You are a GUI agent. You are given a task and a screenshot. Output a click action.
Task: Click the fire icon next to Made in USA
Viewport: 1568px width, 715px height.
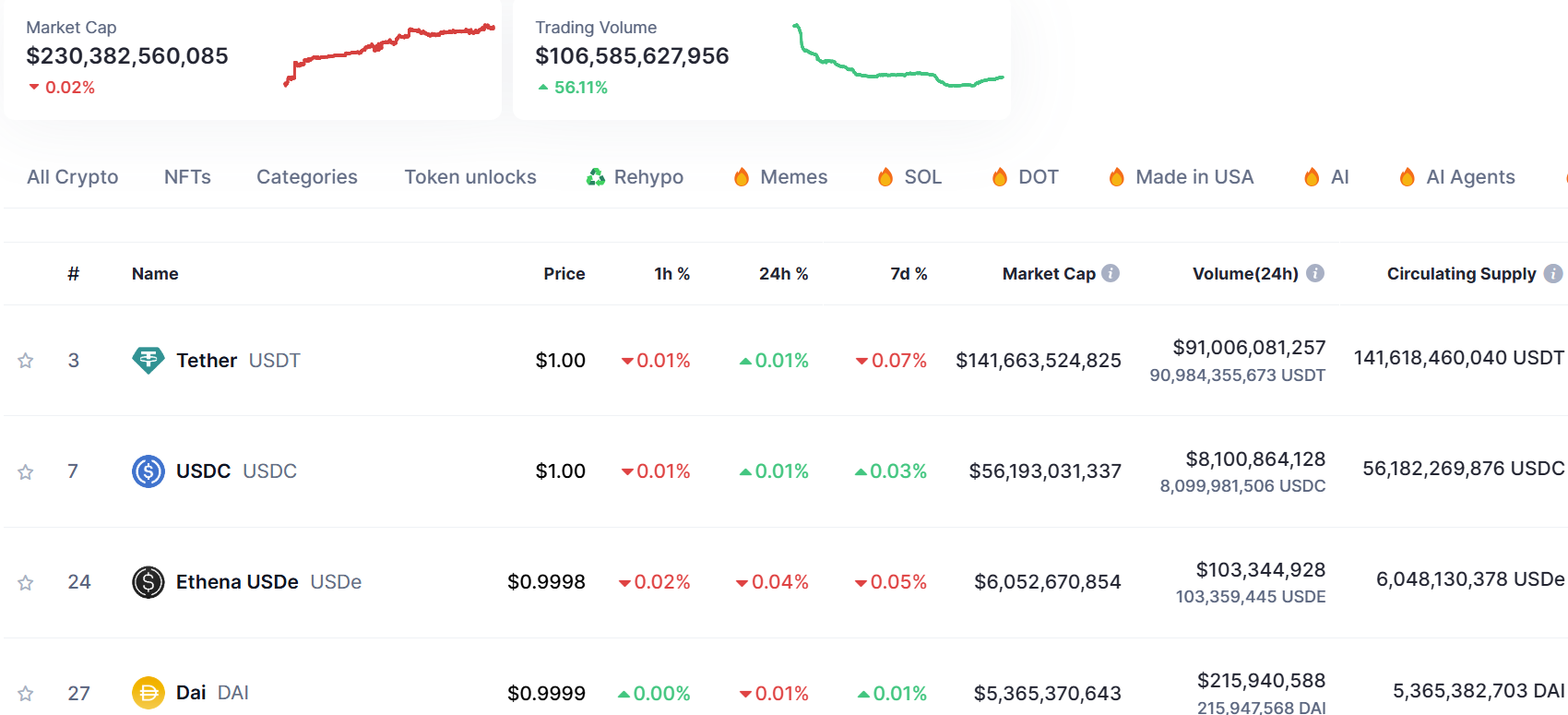click(x=1117, y=176)
